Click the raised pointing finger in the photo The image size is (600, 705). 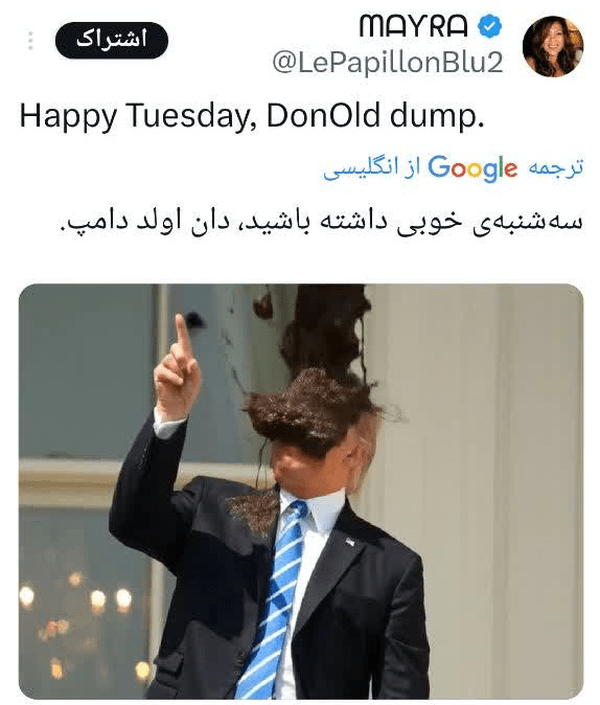click(183, 337)
